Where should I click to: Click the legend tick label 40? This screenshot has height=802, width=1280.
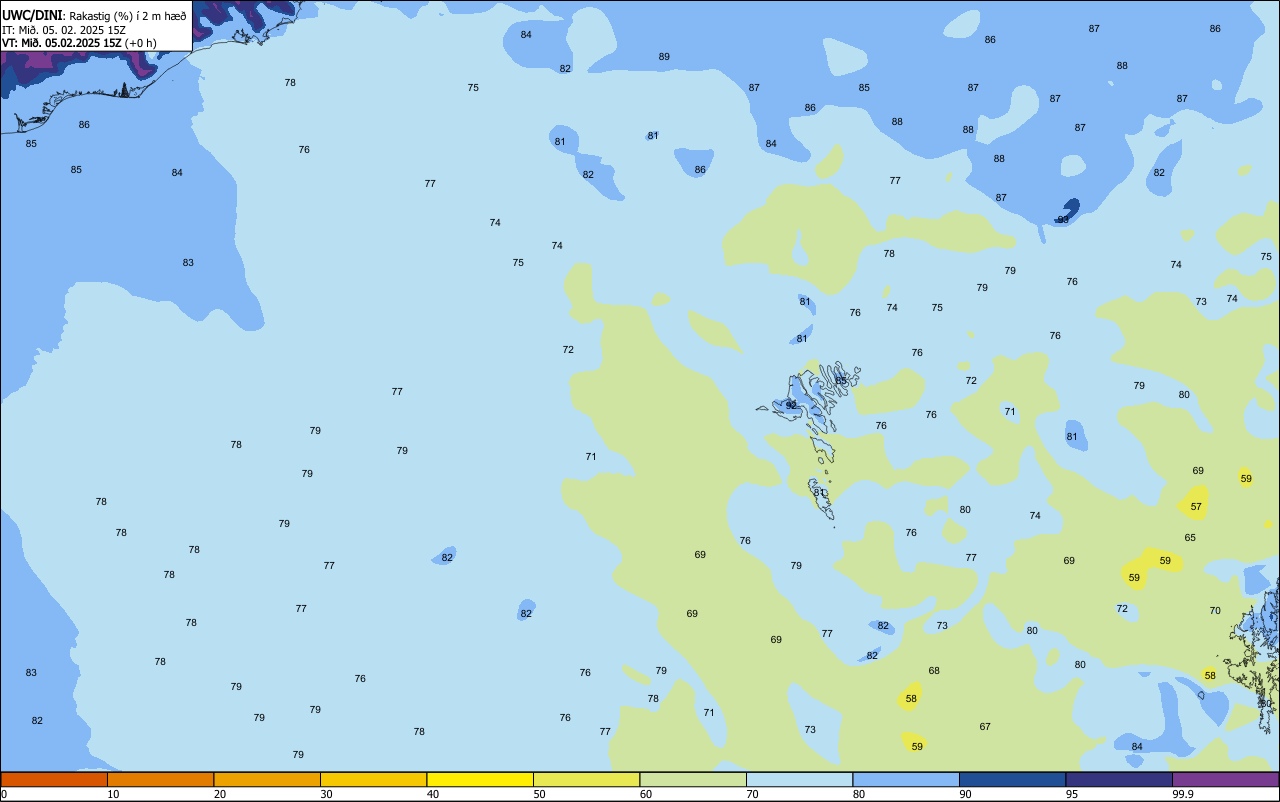tap(433, 794)
